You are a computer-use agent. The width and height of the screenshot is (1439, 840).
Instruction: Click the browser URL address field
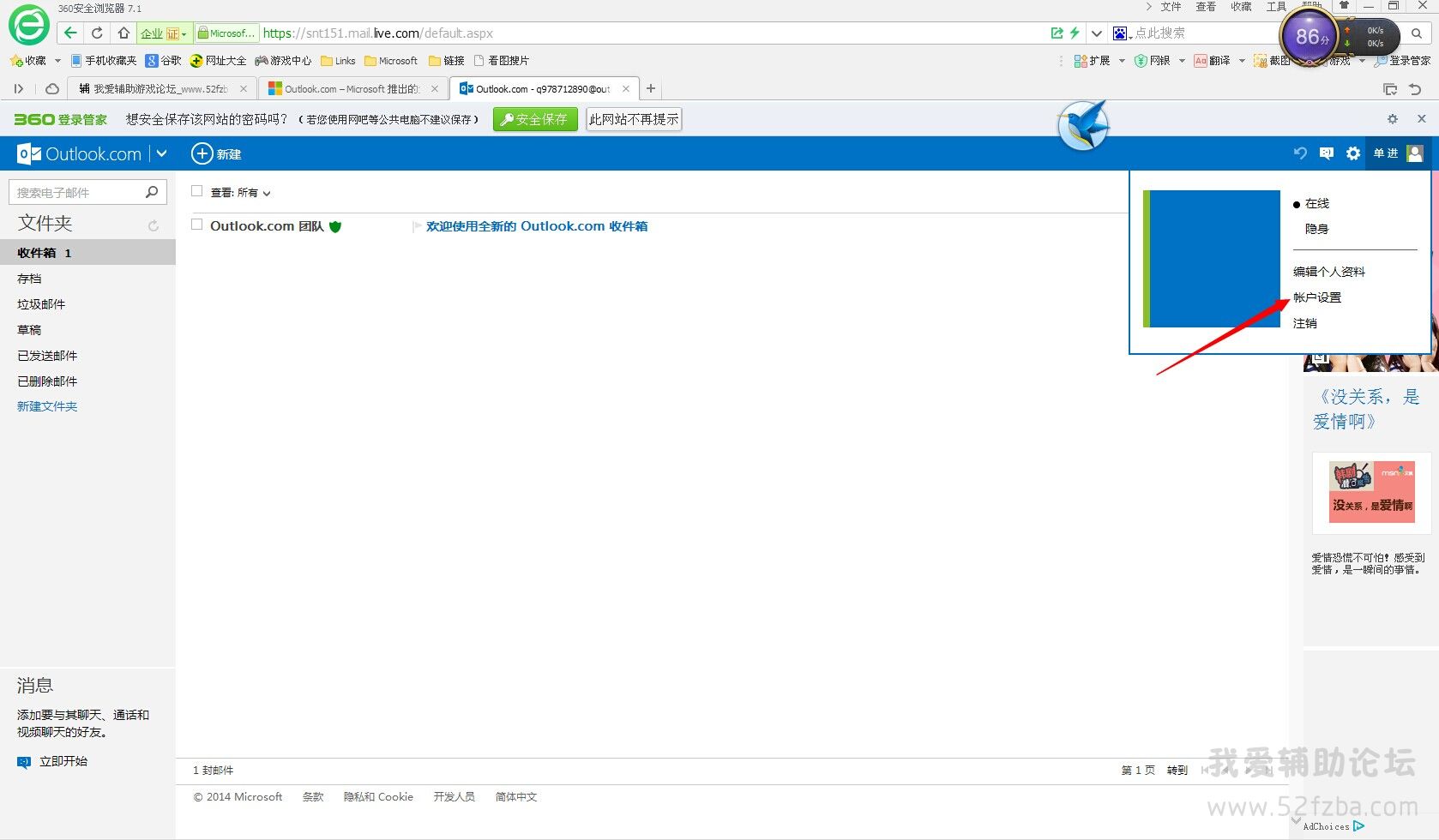pos(652,33)
